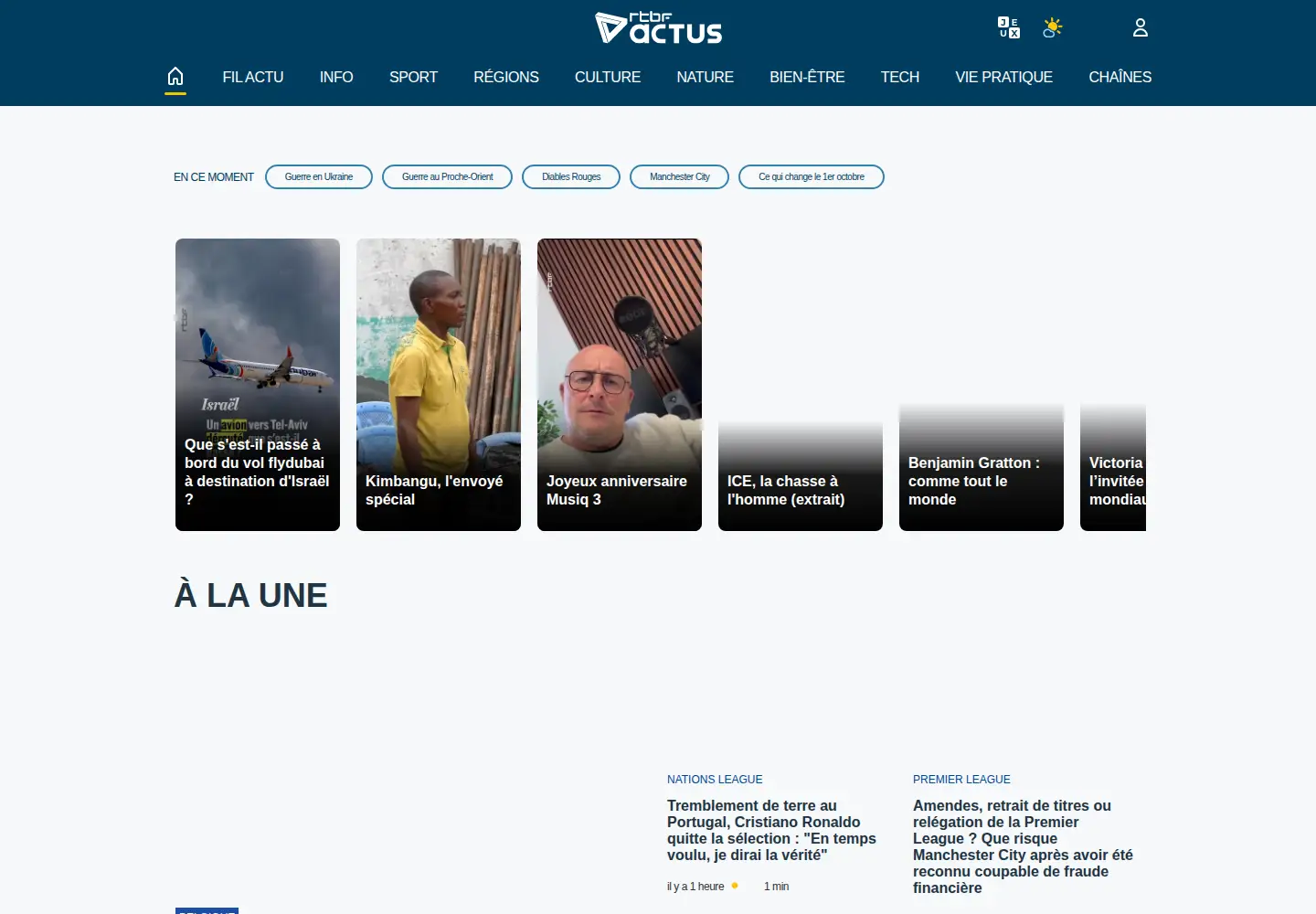This screenshot has width=1316, height=914.
Task: Open Benjamin Gratton comme tout le monde card
Action: pos(982,385)
